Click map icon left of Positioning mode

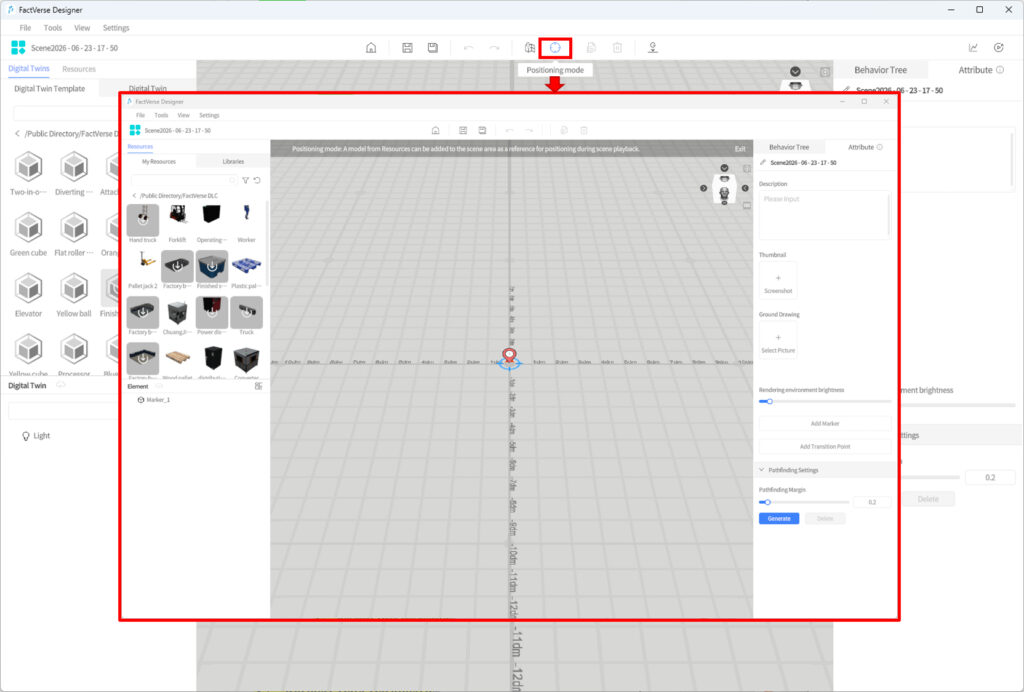(530, 48)
